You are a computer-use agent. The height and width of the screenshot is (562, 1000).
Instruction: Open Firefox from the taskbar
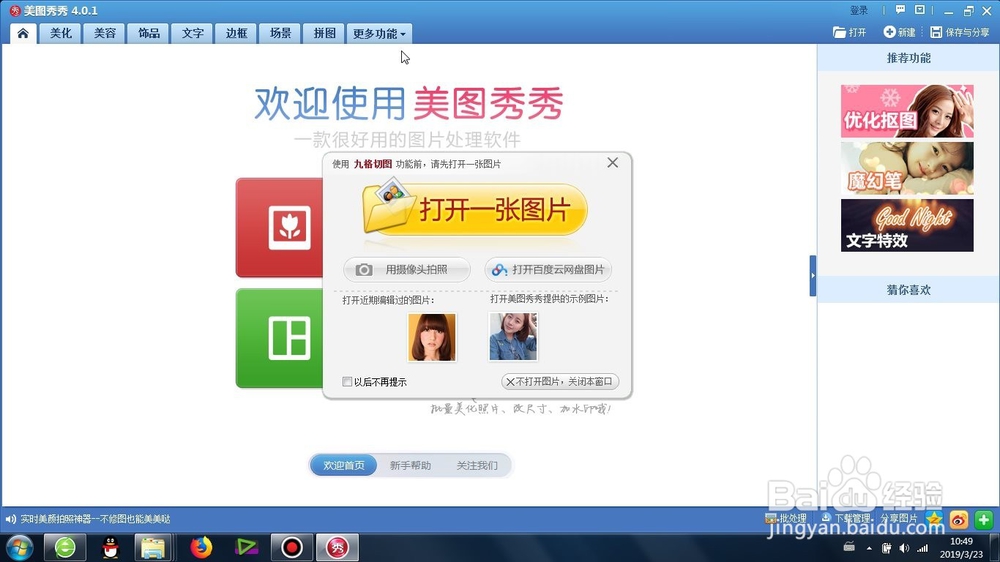(201, 547)
